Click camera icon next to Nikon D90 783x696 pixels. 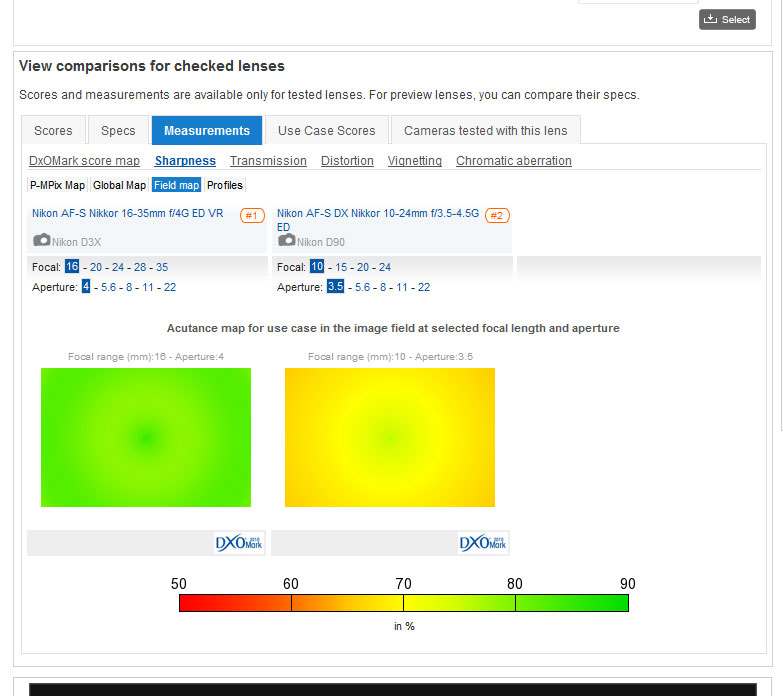[287, 240]
